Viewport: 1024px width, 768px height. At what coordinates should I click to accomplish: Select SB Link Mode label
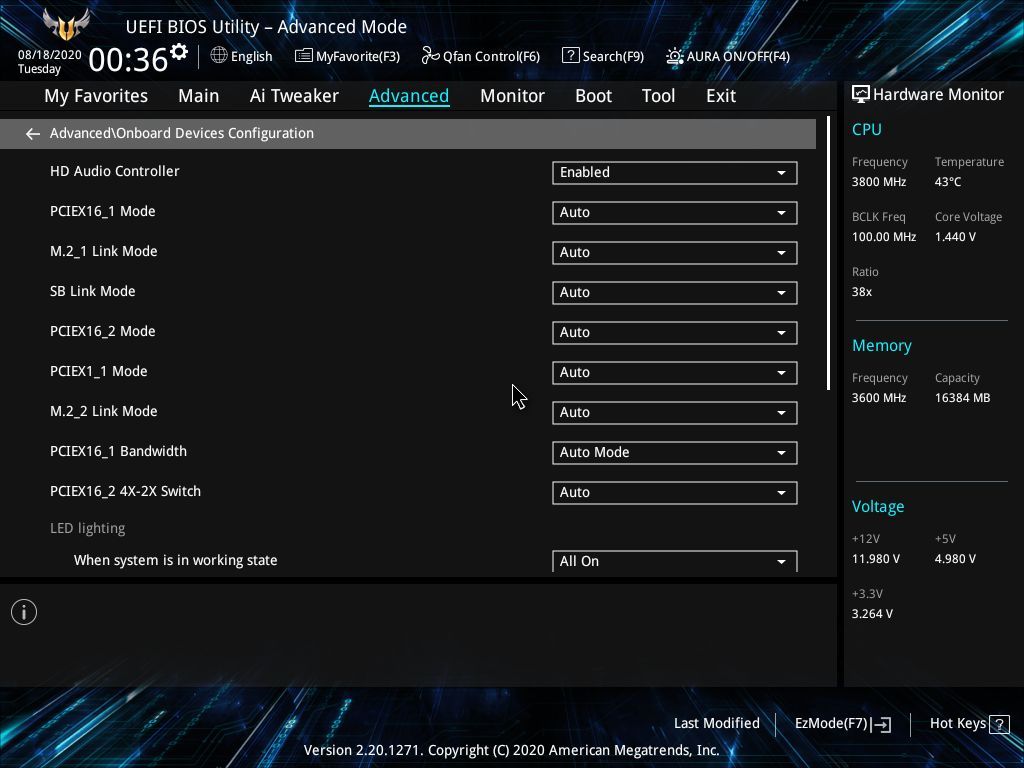[x=93, y=291]
